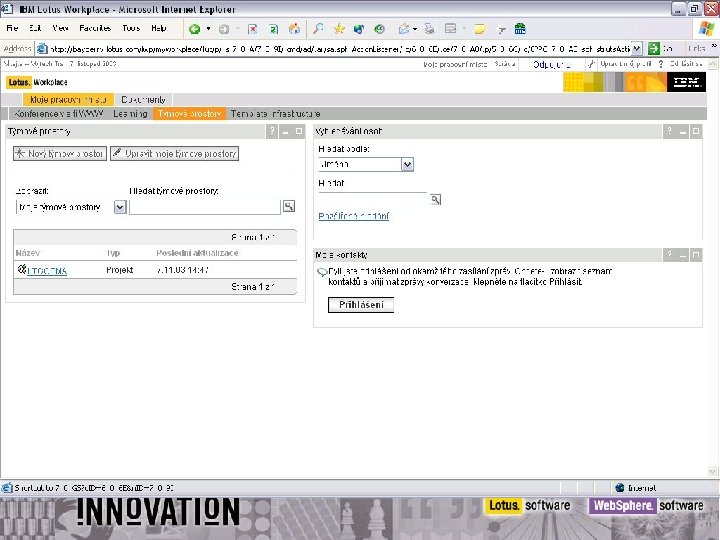Maximize the Týmové prostory portlet
The image size is (720, 540).
(x=299, y=131)
